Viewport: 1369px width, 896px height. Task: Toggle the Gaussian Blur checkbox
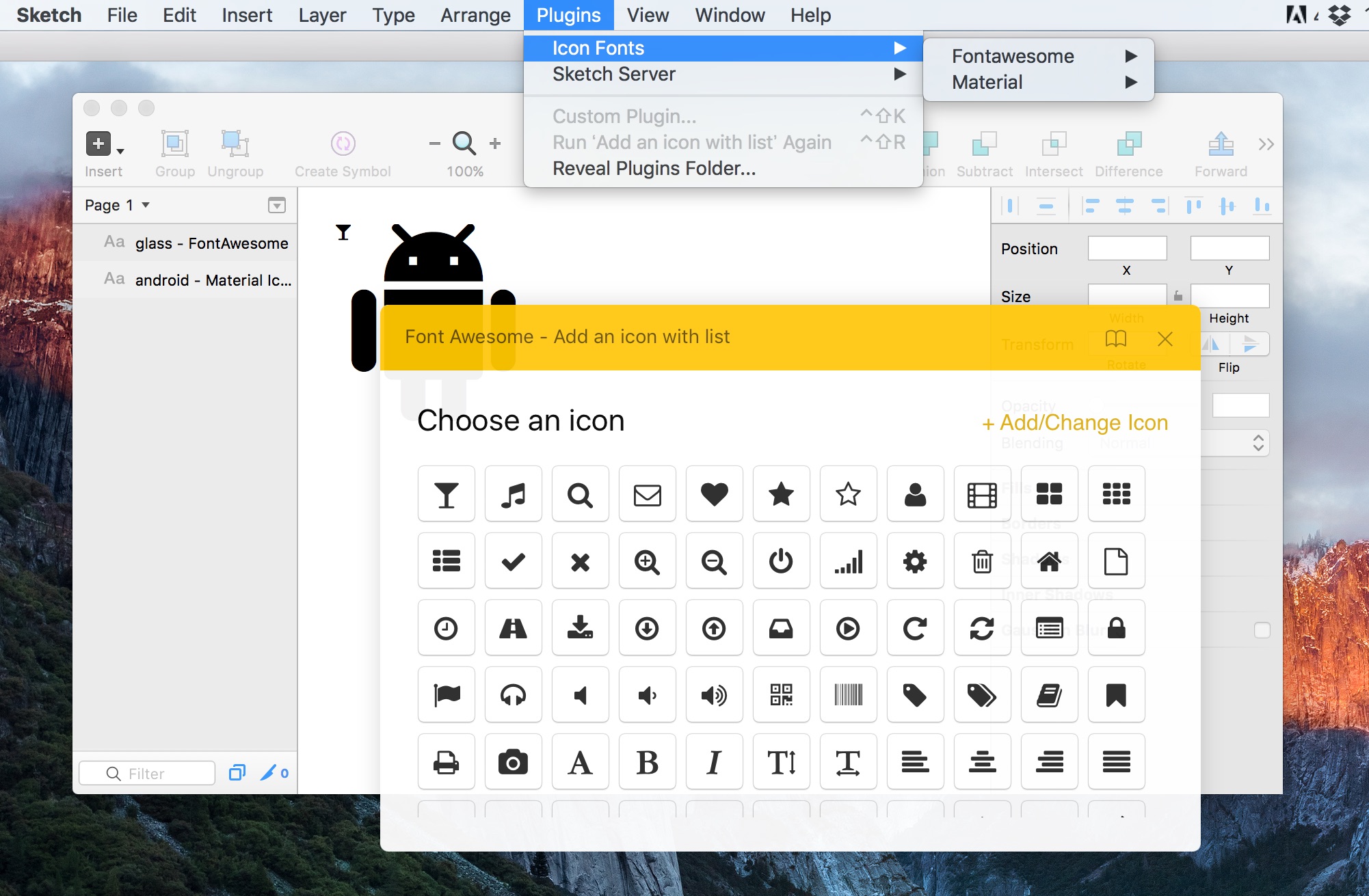(x=1262, y=630)
